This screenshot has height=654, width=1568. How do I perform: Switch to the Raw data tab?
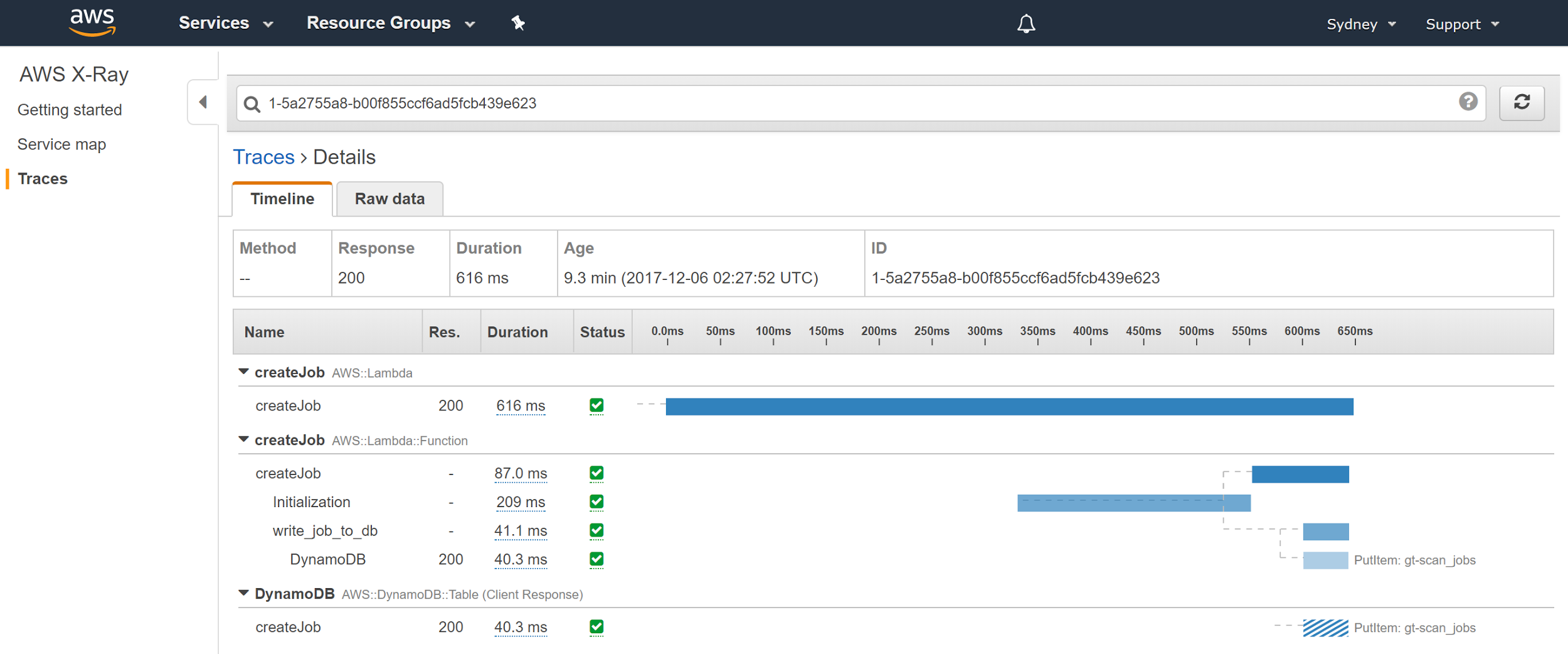click(389, 199)
